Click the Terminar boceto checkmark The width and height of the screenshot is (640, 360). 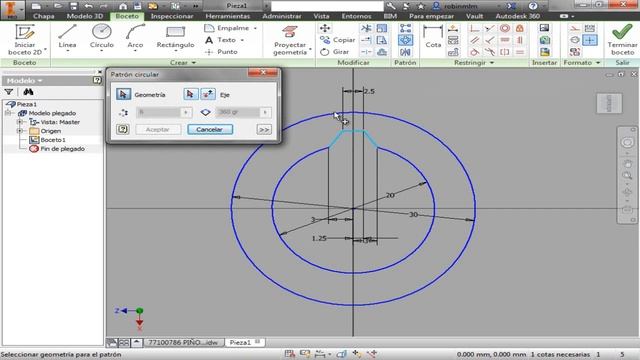622,32
